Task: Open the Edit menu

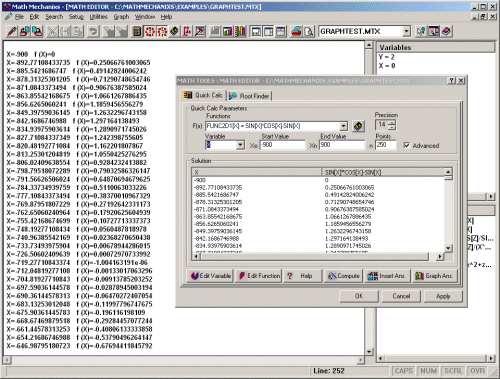Action: [x=34, y=17]
